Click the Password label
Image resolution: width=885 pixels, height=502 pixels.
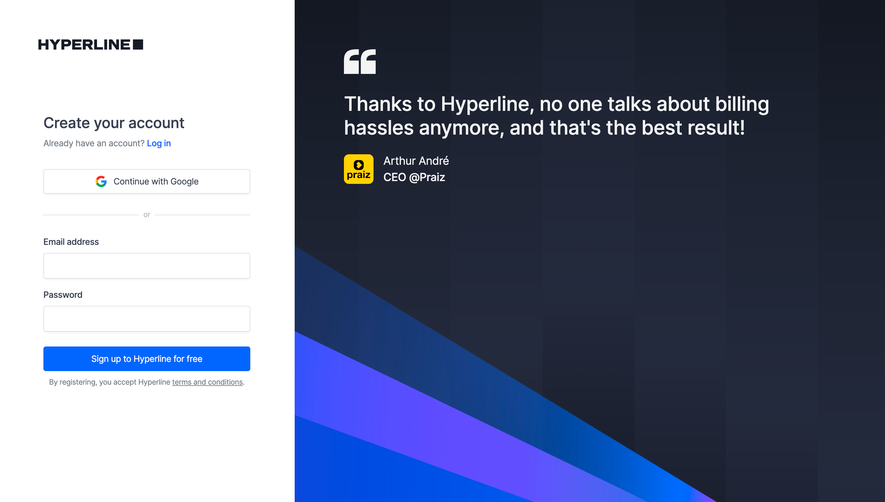(63, 295)
